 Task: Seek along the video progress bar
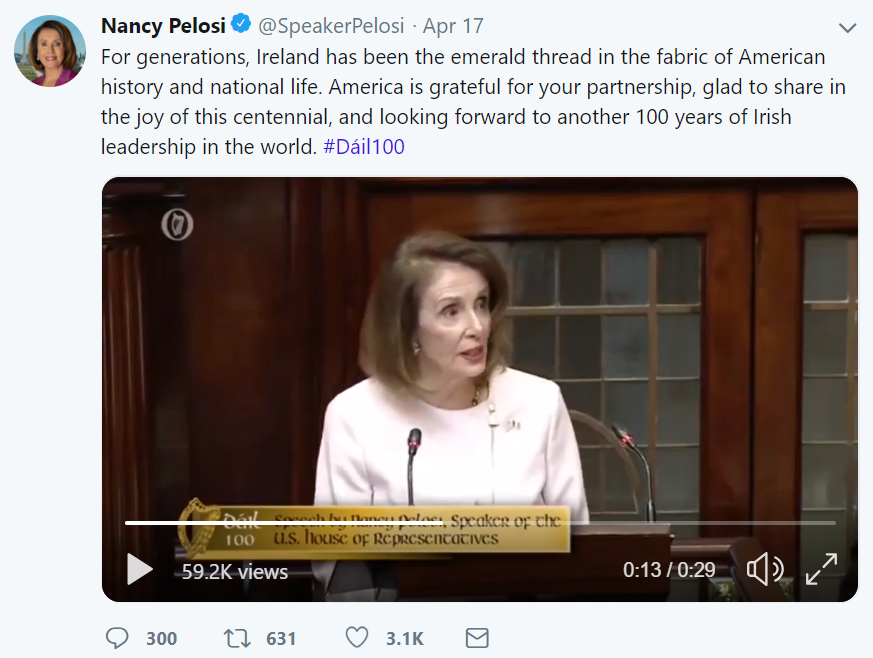(480, 523)
